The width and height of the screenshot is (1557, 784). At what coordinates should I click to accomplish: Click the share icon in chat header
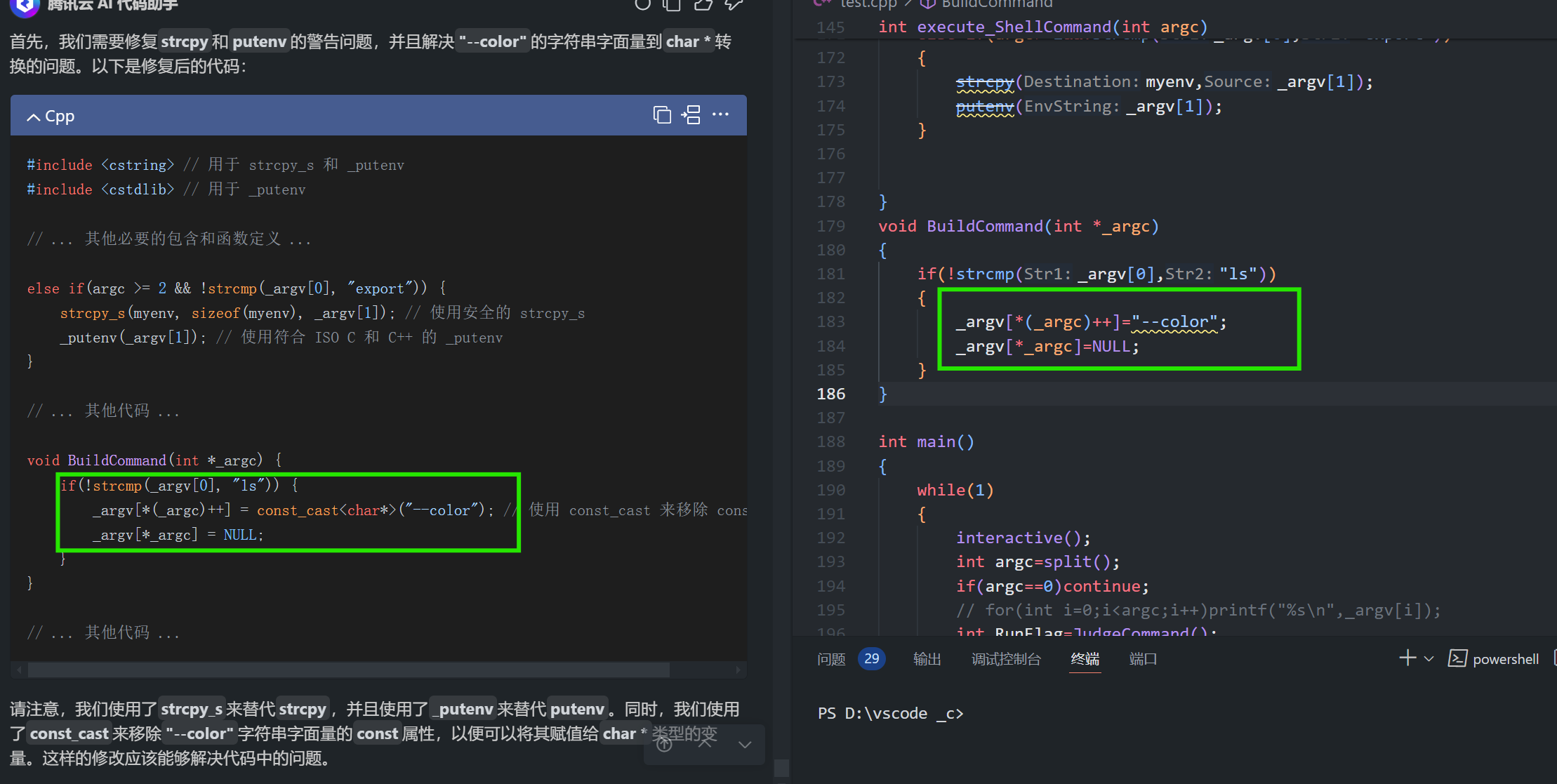point(703,4)
